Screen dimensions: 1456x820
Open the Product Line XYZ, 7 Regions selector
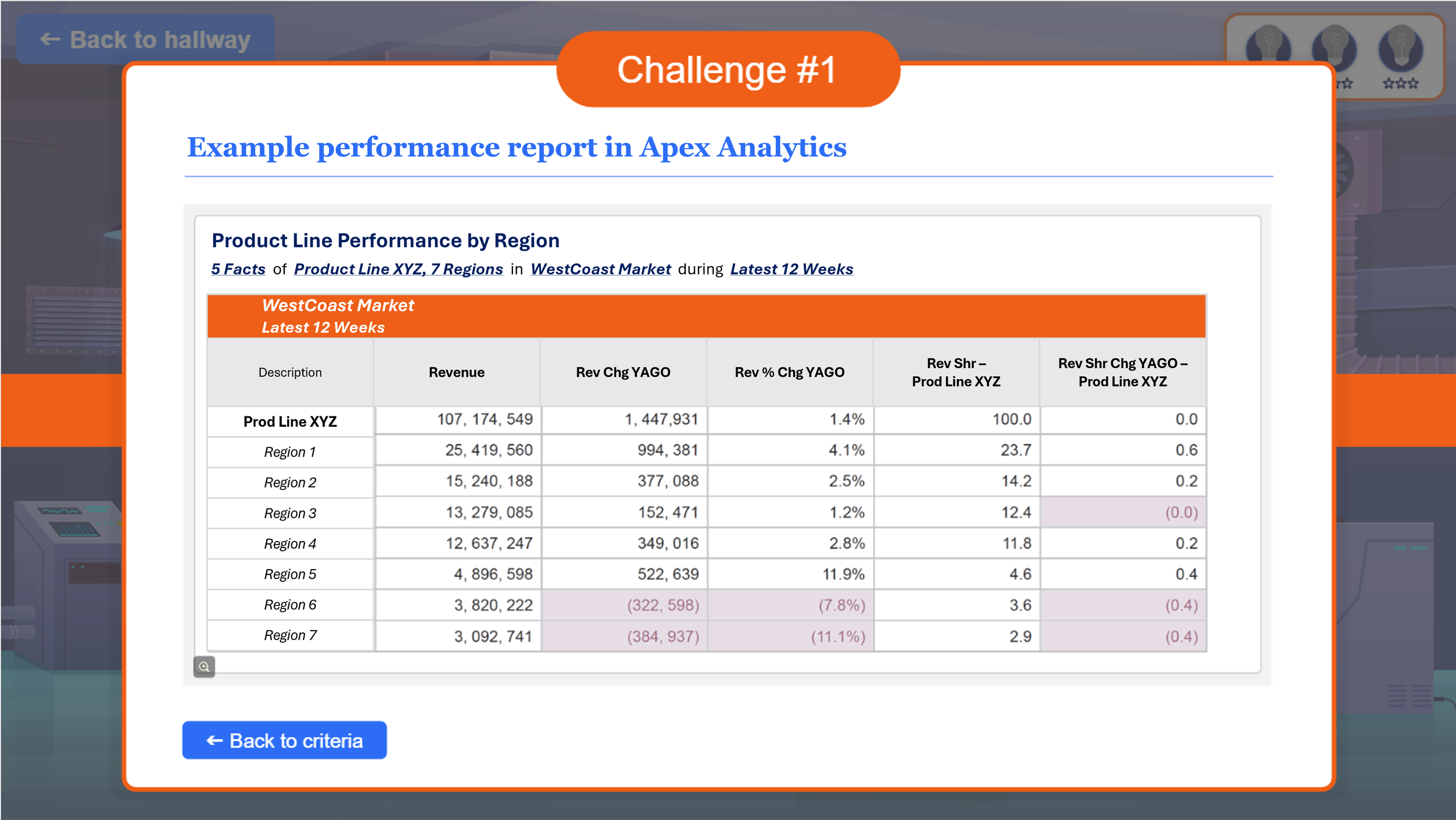tap(398, 269)
